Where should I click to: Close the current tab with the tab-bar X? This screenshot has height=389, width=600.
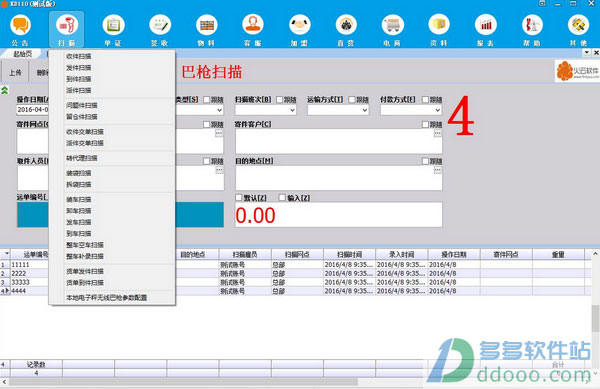(596, 52)
